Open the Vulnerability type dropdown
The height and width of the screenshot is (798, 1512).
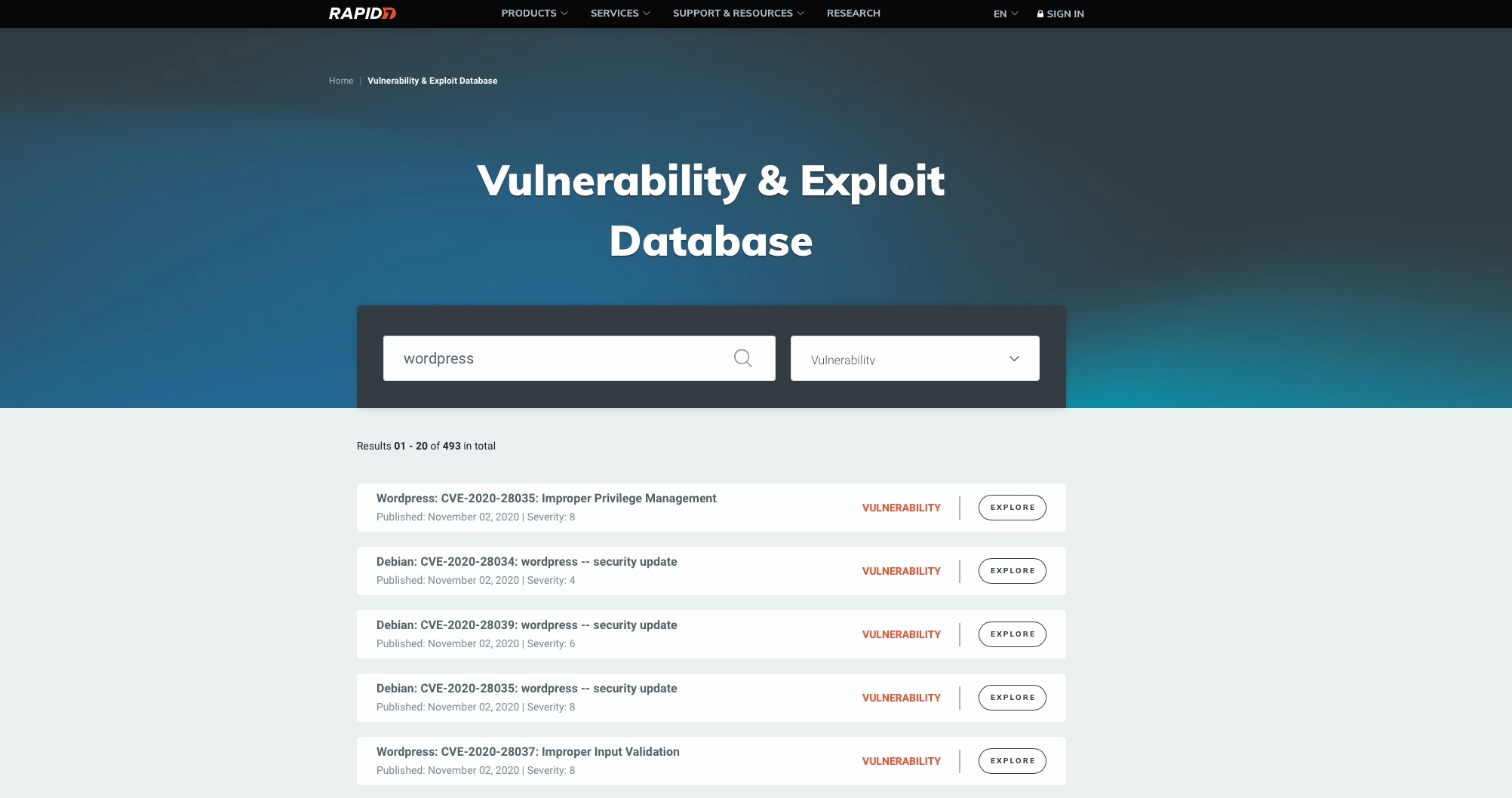pyautogui.click(x=914, y=358)
